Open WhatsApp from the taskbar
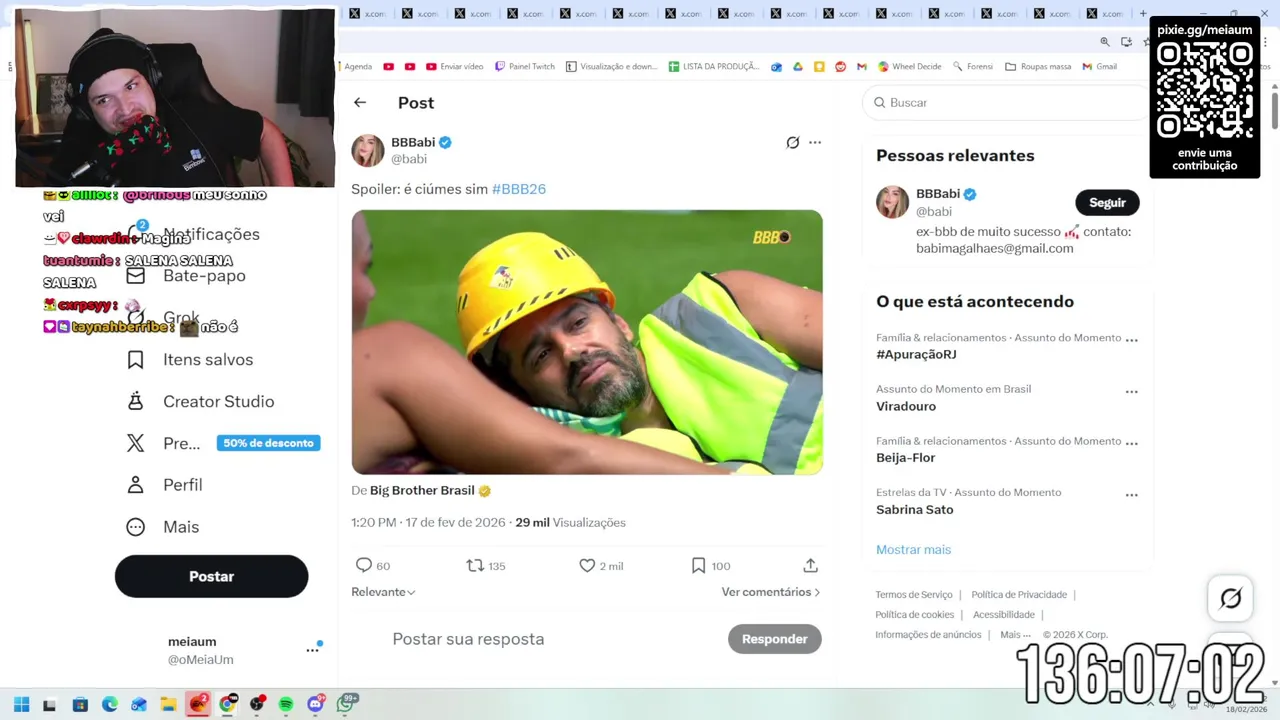The height and width of the screenshot is (720, 1280). pos(346,704)
